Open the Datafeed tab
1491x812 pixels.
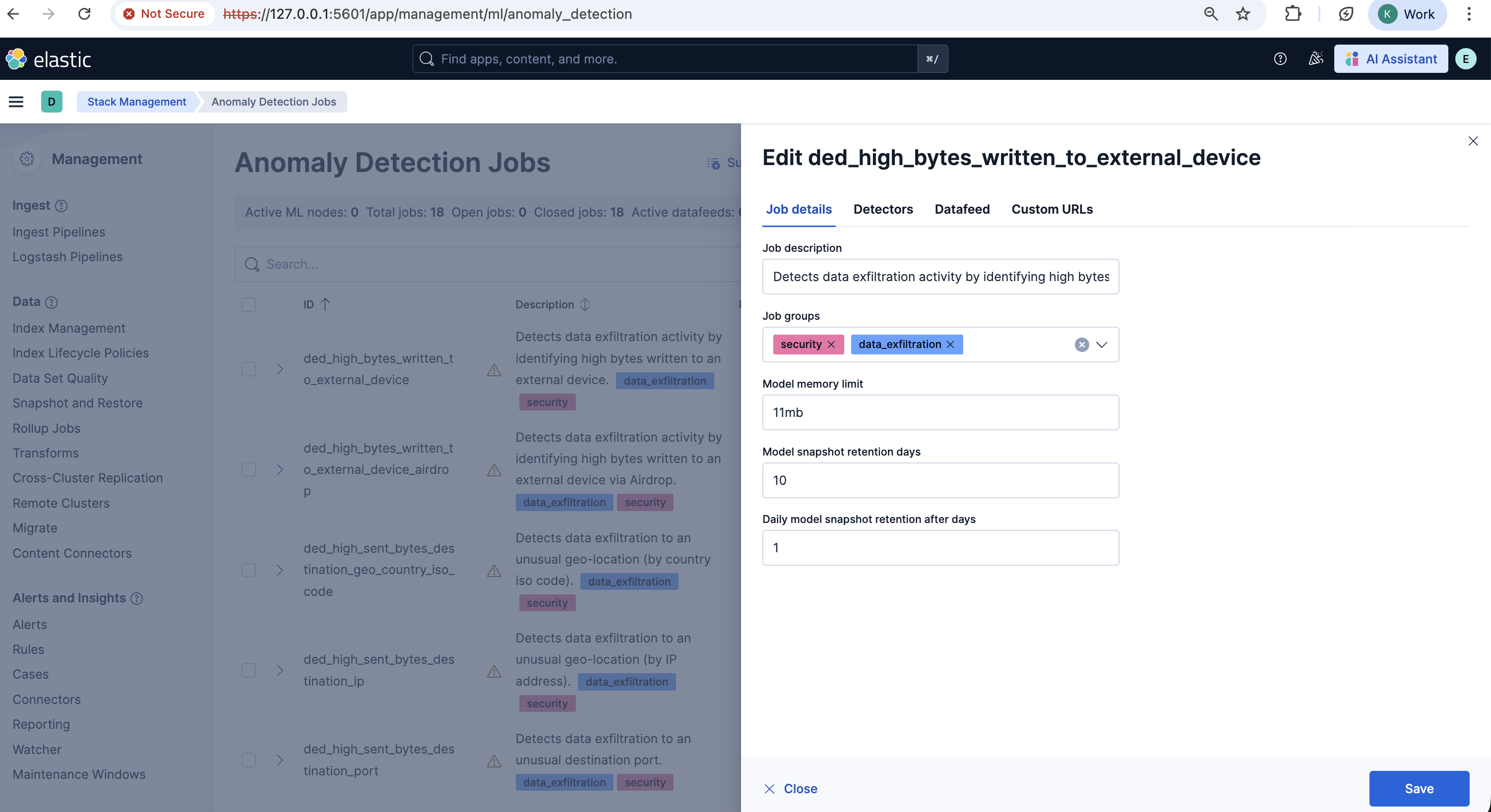coord(961,209)
